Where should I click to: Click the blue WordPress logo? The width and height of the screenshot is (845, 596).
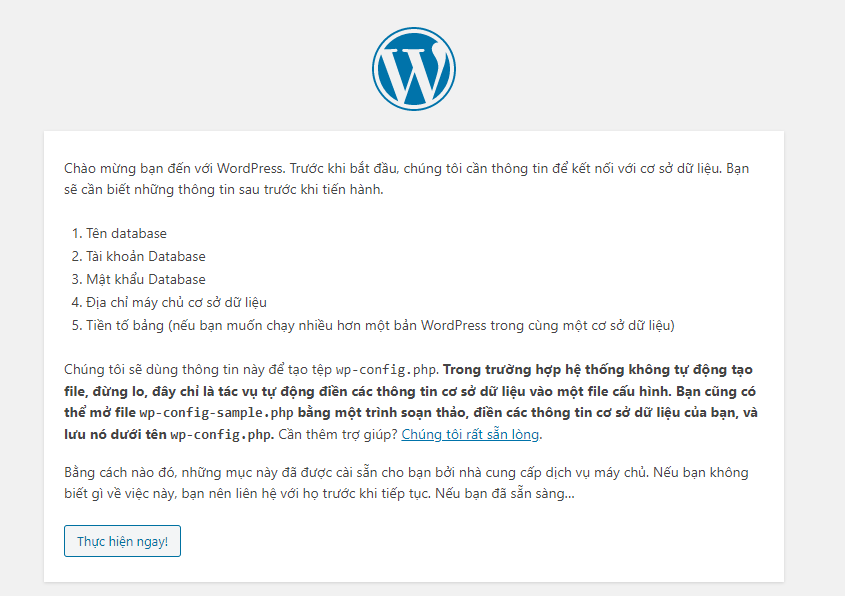tap(414, 69)
